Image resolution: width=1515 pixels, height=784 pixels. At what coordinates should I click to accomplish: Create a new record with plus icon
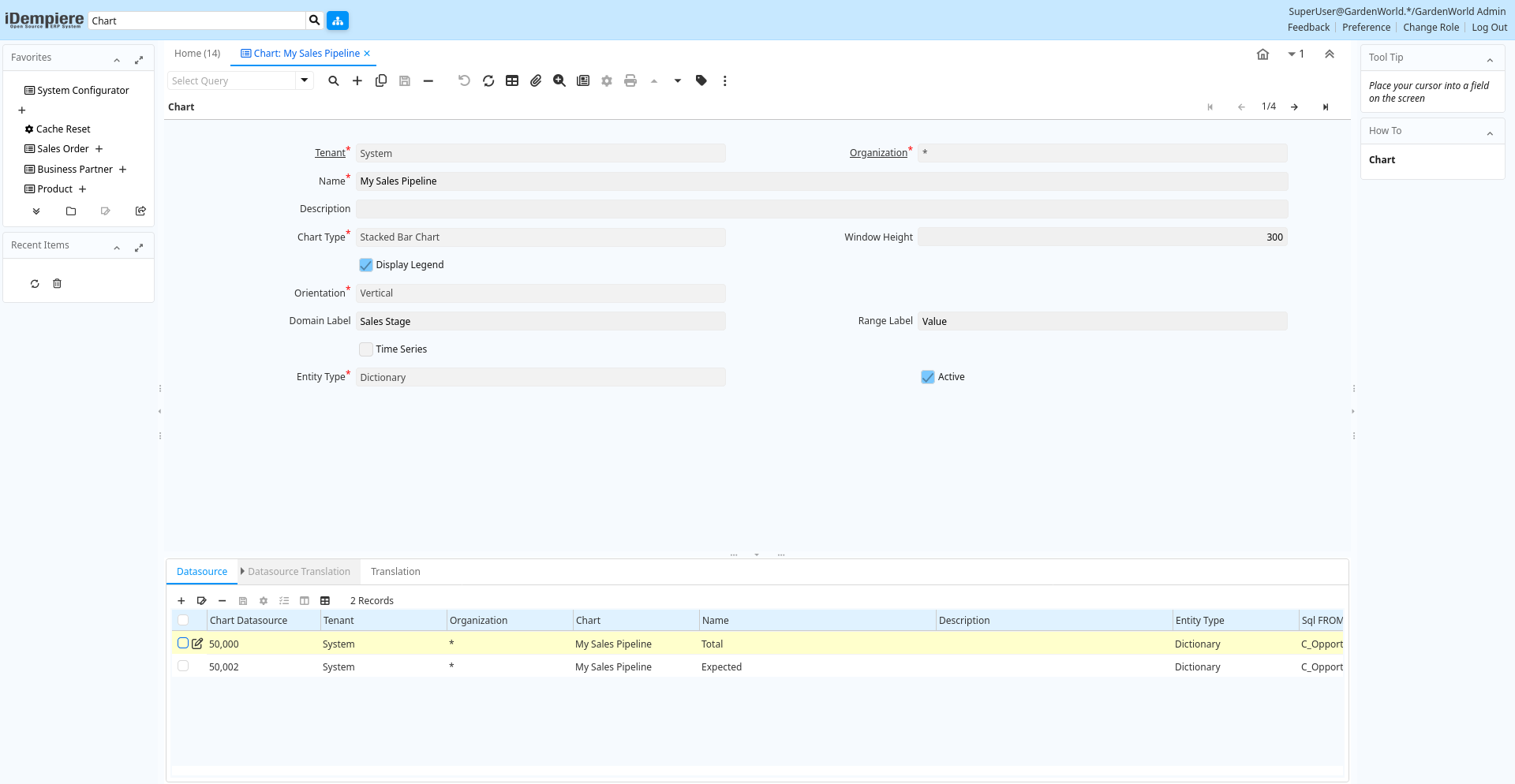[357, 80]
